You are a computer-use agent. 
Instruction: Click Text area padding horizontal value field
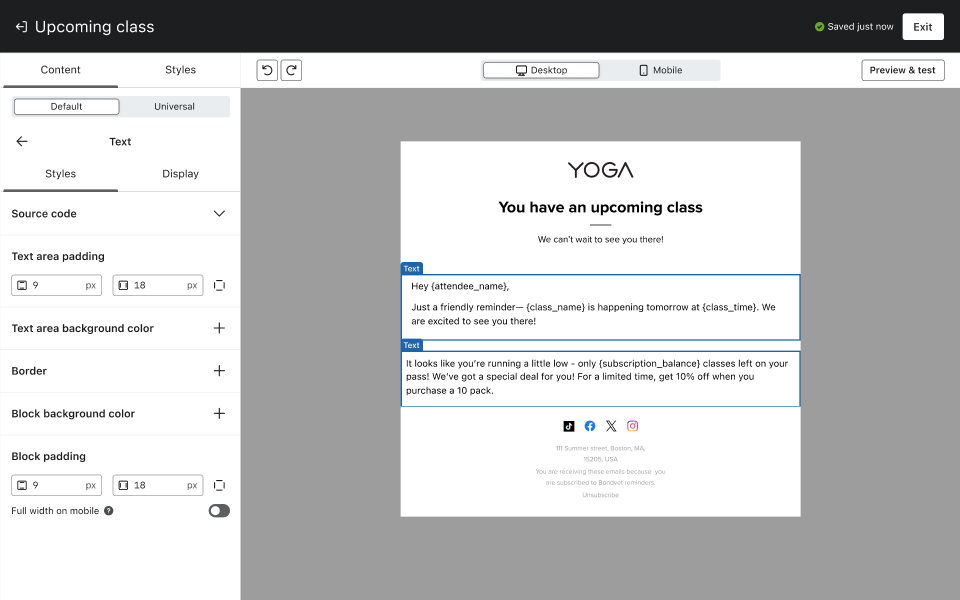[x=158, y=285]
